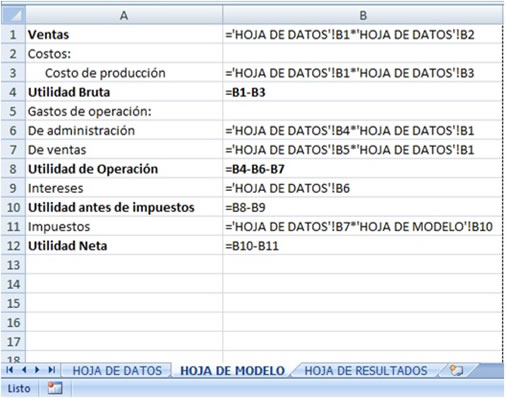Click cell with formula =B10-B11
Screen dimensions: 506x398
(363, 246)
